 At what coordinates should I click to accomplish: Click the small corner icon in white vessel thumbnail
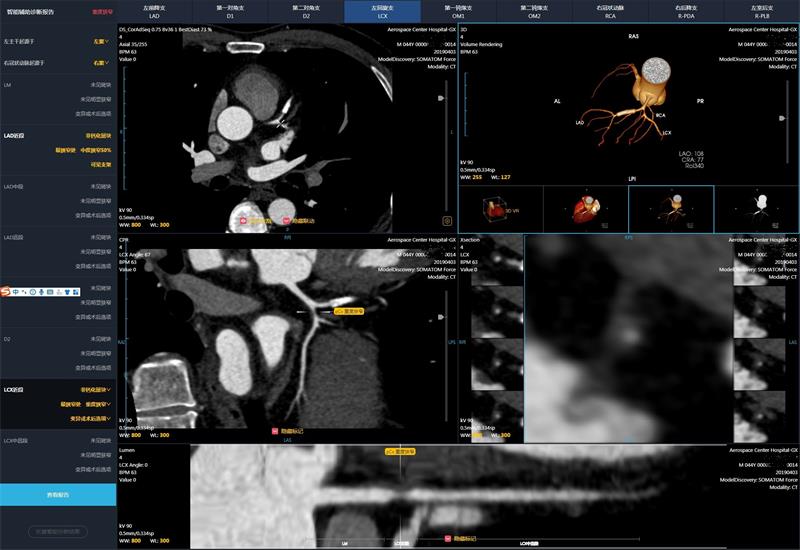pyautogui.click(x=776, y=225)
